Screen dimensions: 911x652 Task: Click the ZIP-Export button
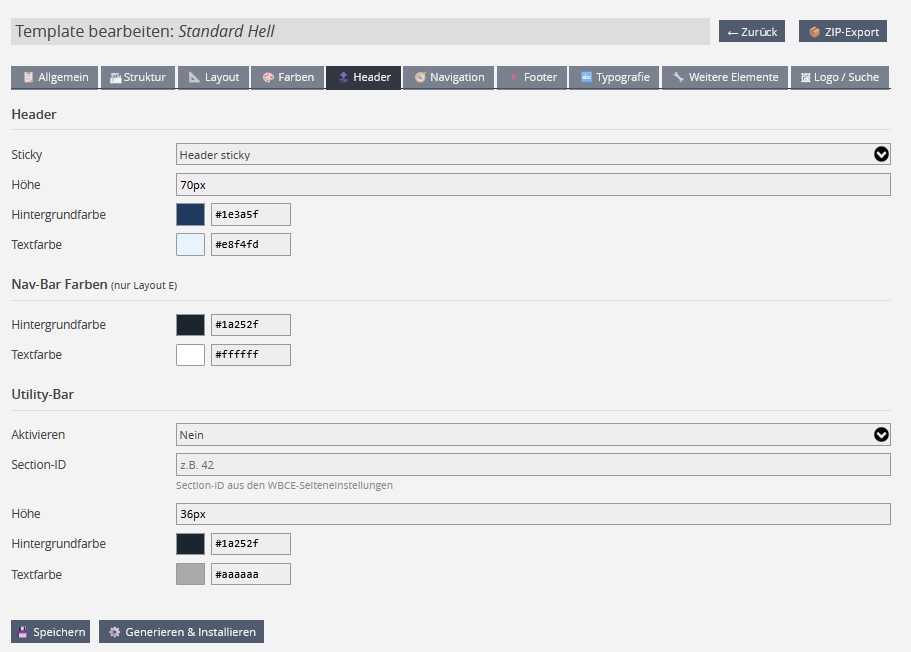point(843,31)
